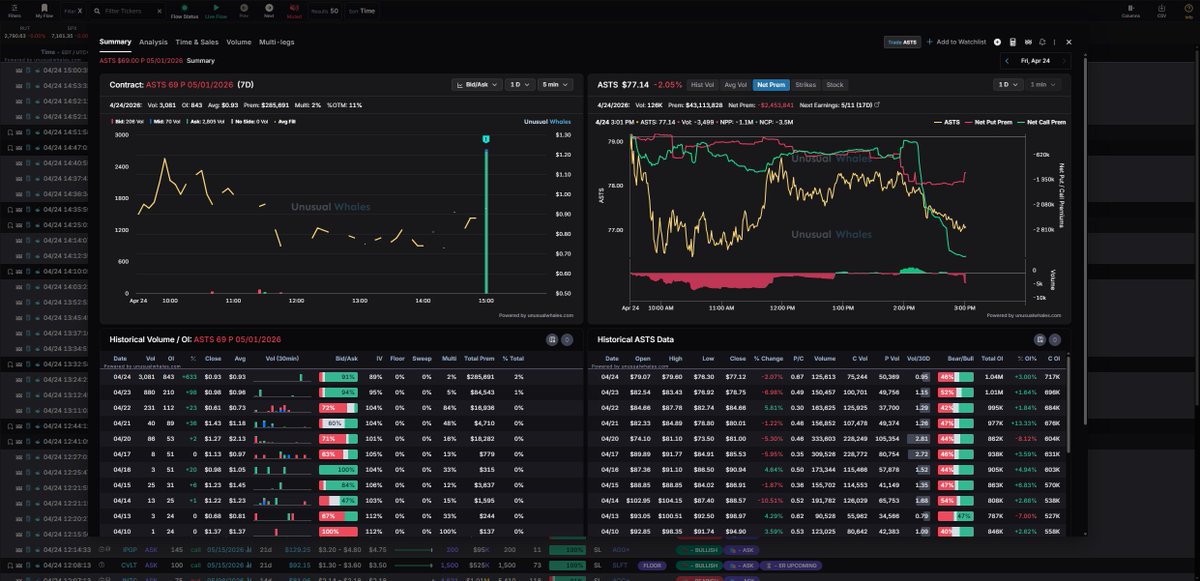
Task: Click the link chain icon in header
Action: tap(1028, 42)
